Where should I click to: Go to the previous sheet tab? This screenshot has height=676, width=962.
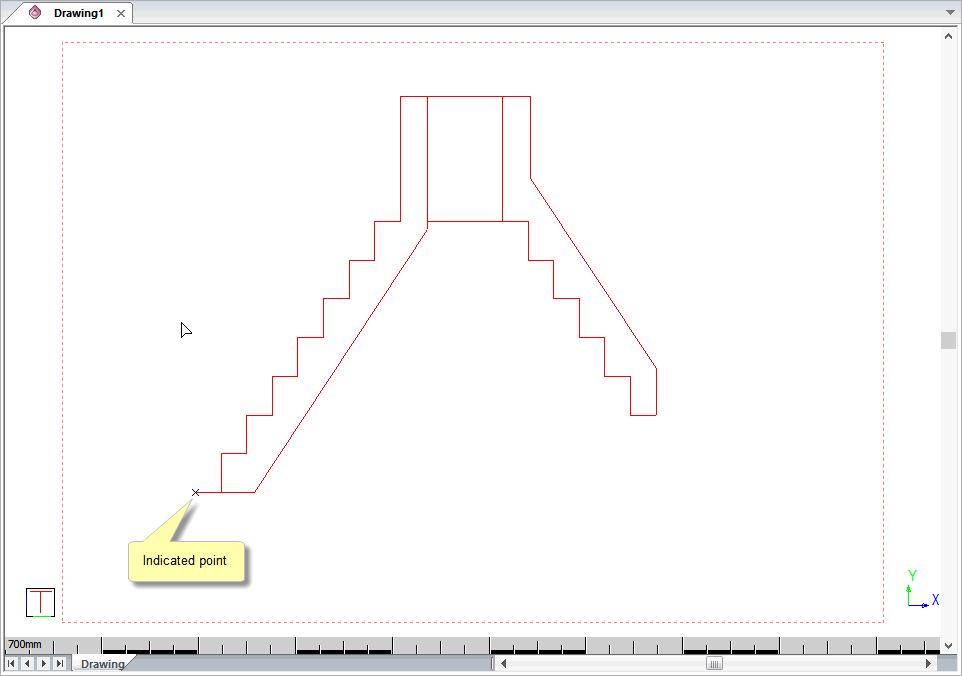coord(27,663)
